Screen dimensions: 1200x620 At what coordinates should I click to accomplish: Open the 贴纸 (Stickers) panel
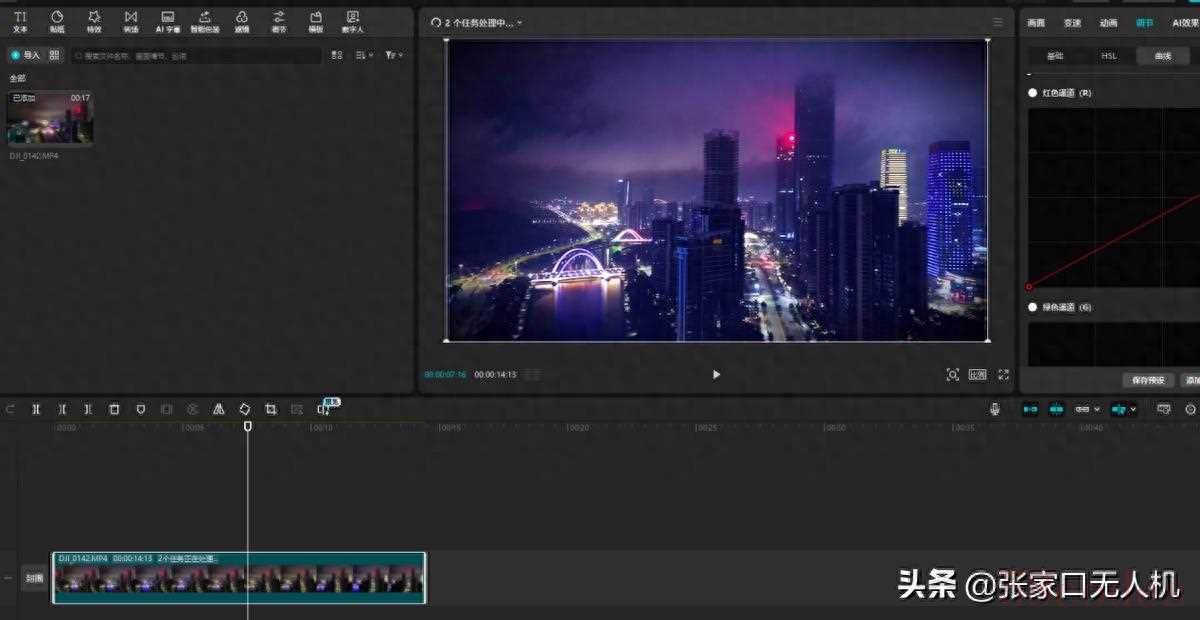[x=57, y=21]
